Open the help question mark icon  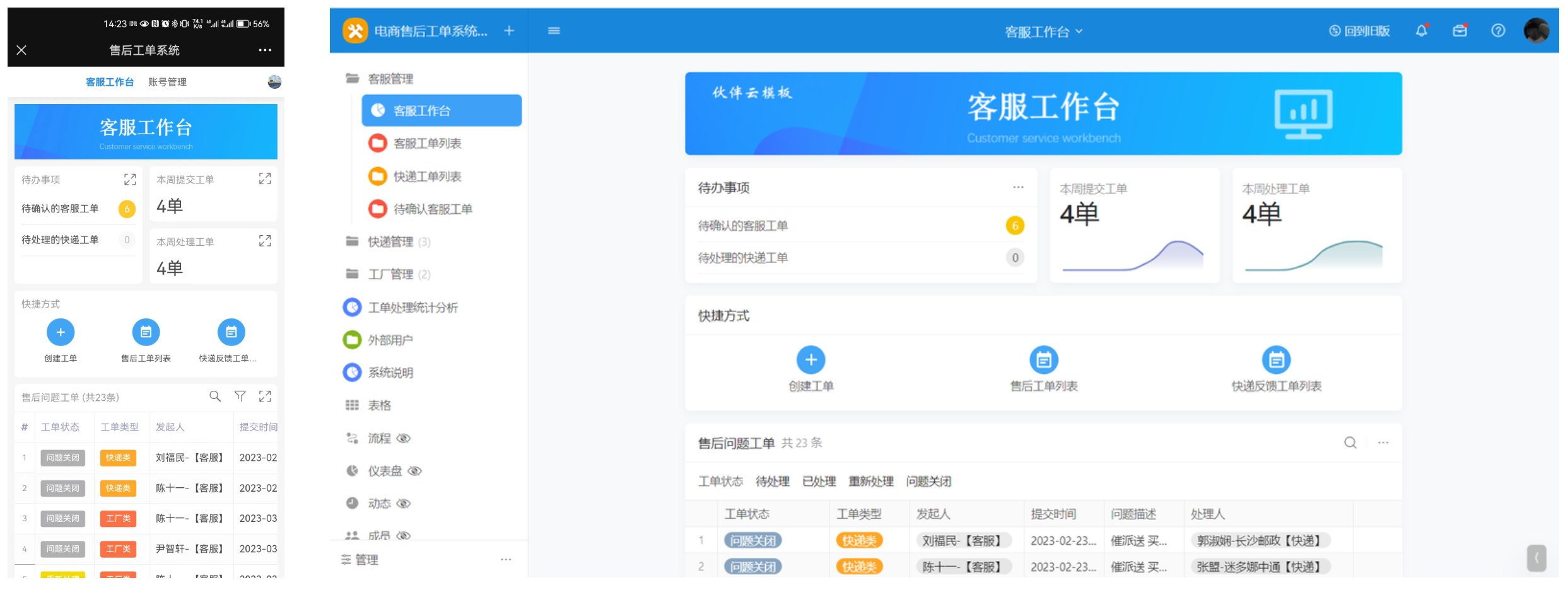click(1498, 30)
